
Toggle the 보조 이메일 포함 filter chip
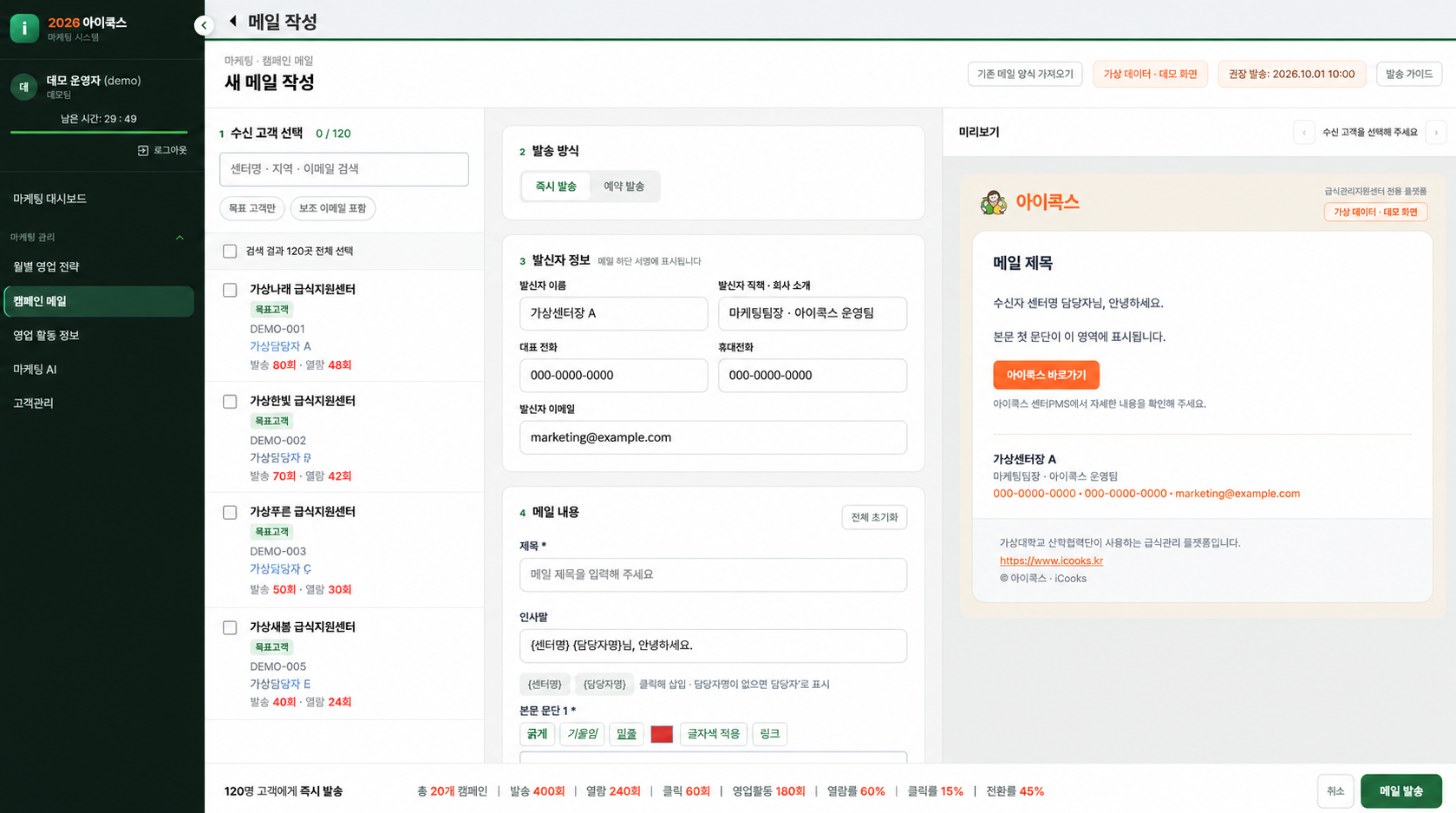pyautogui.click(x=333, y=208)
